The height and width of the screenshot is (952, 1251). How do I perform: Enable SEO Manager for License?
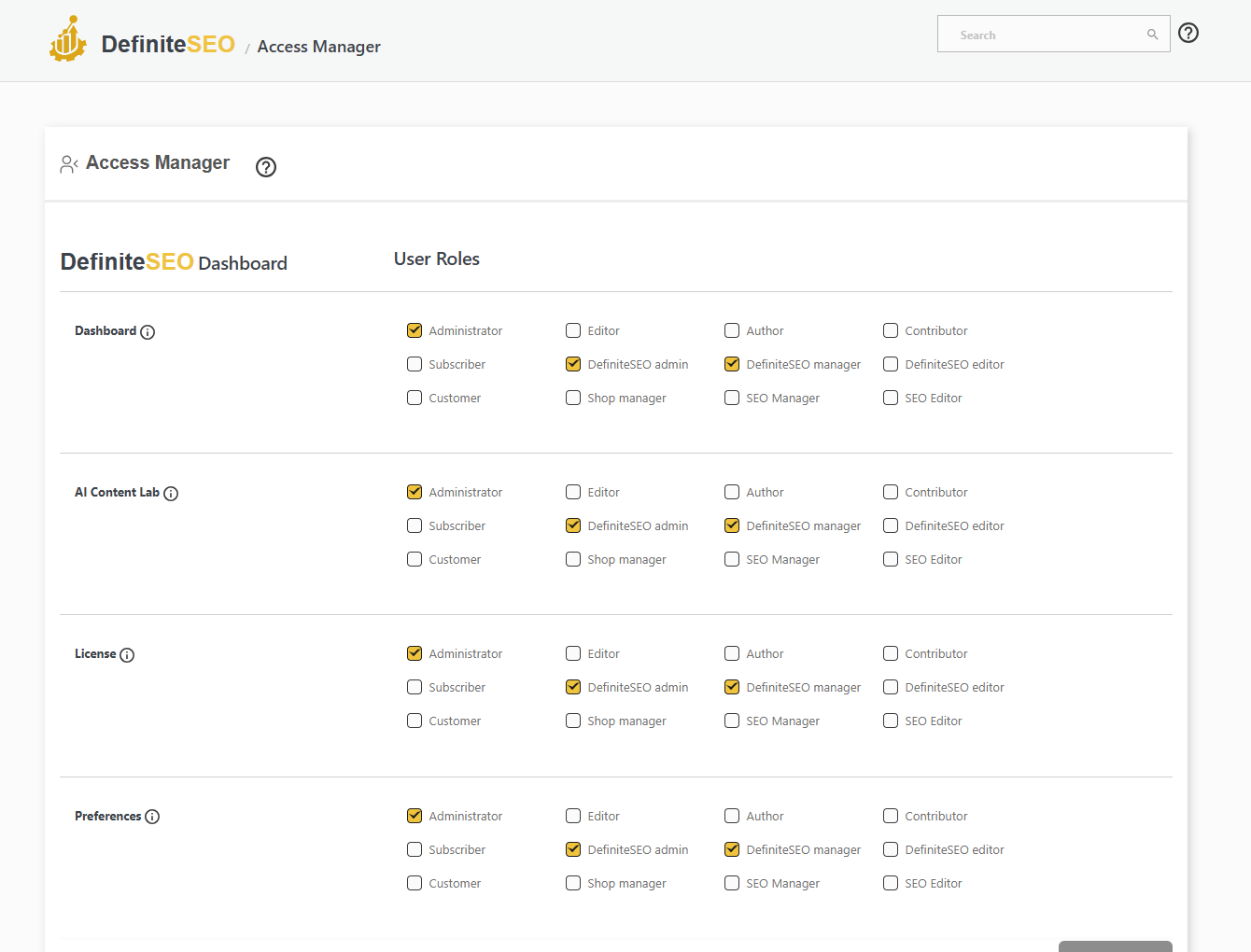(732, 721)
